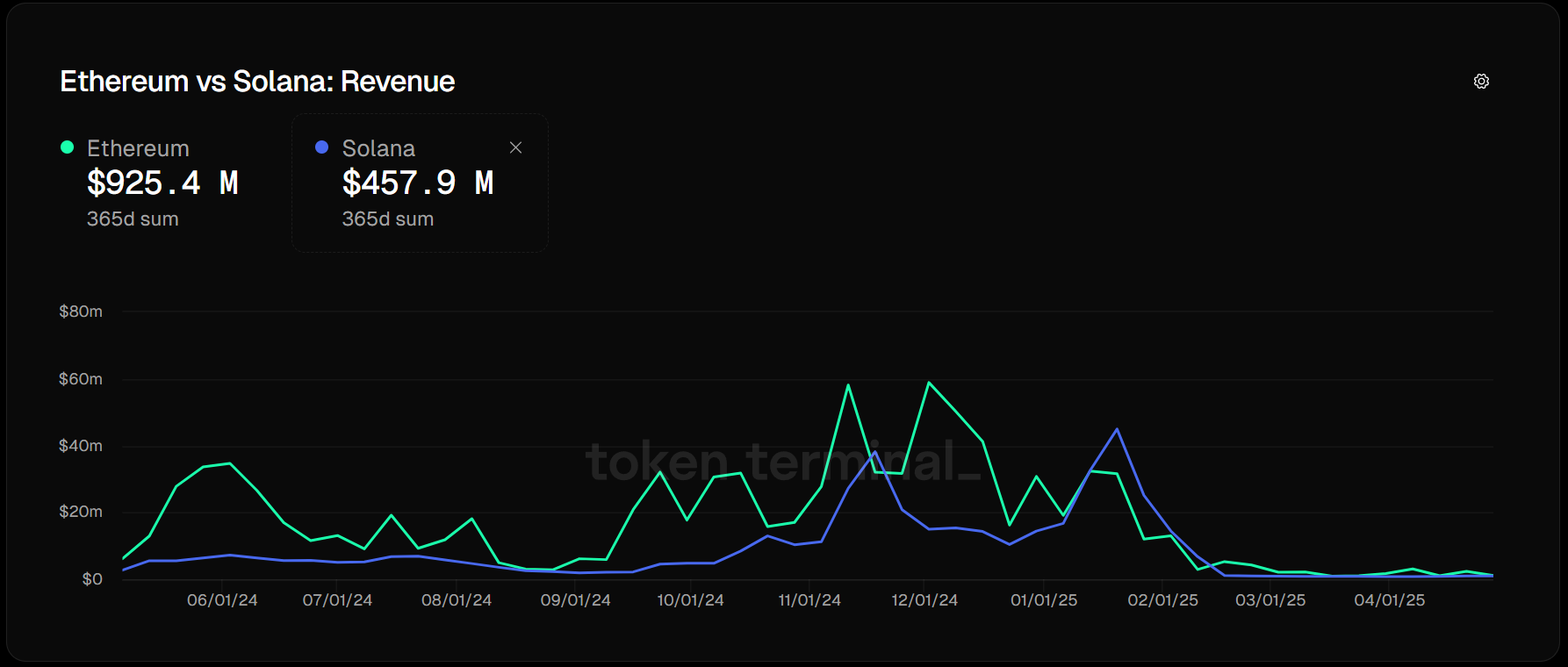This screenshot has height=667, width=1568.
Task: Select the Ethereum series label
Action: pyautogui.click(x=138, y=148)
